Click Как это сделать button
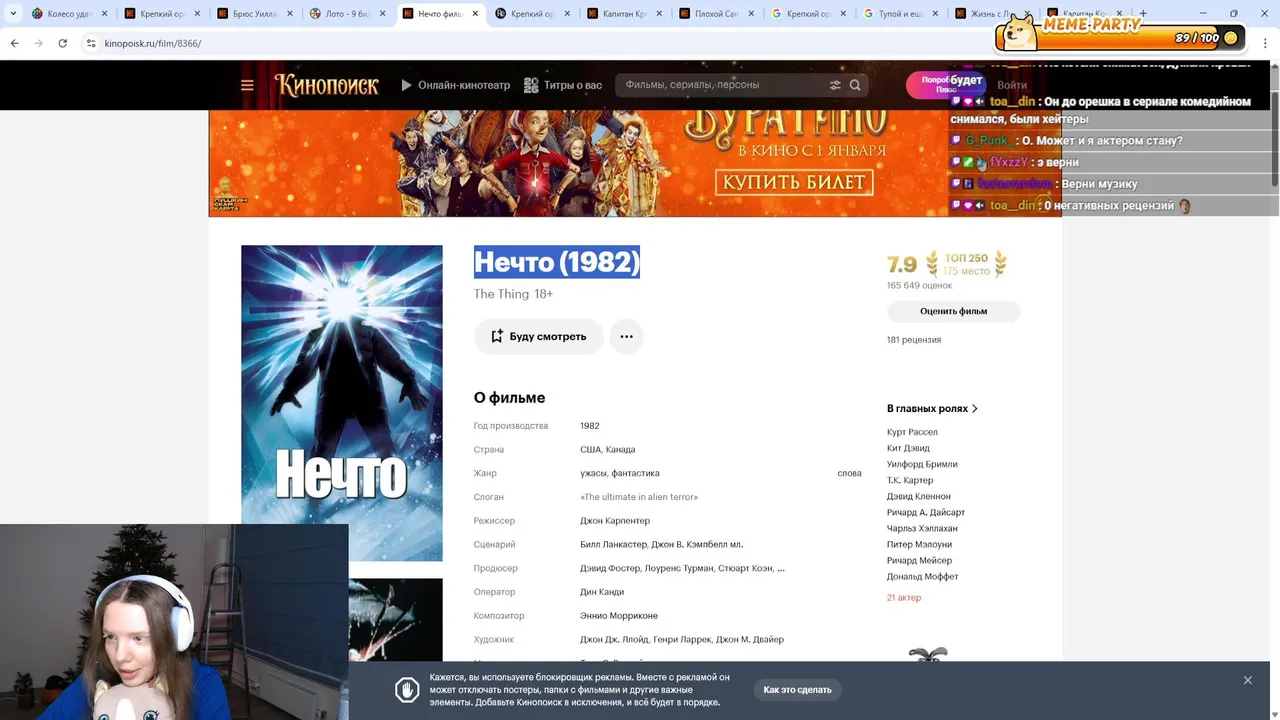Viewport: 1280px width, 720px height. [x=797, y=690]
